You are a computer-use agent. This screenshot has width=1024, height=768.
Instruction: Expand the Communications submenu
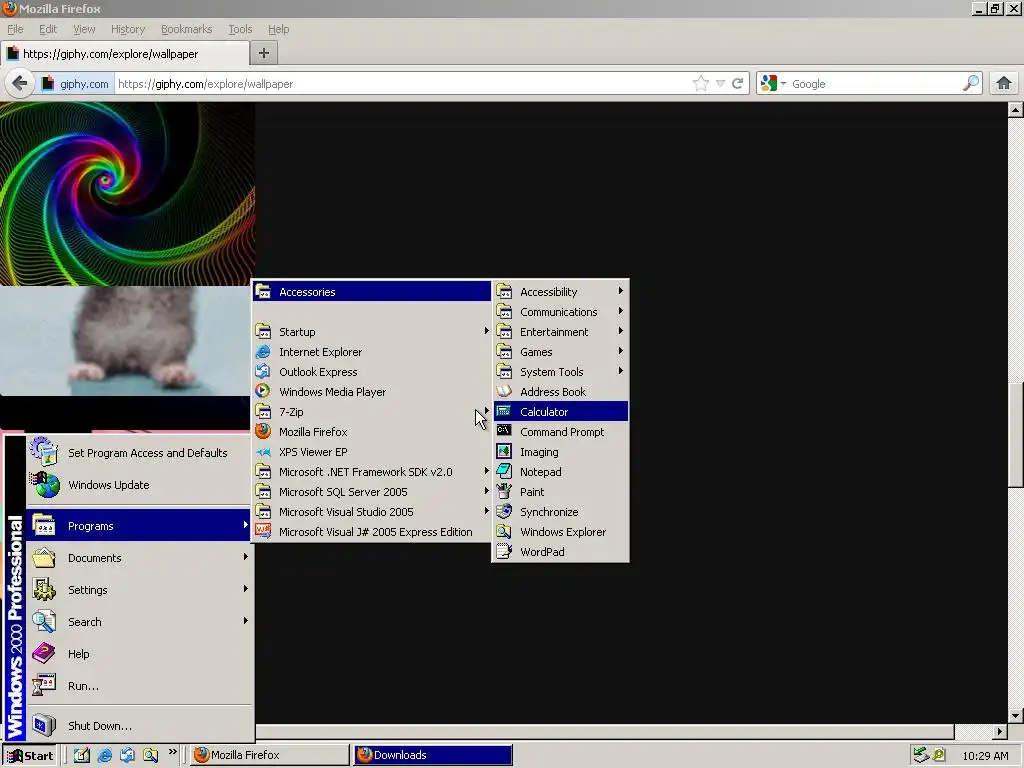620,312
